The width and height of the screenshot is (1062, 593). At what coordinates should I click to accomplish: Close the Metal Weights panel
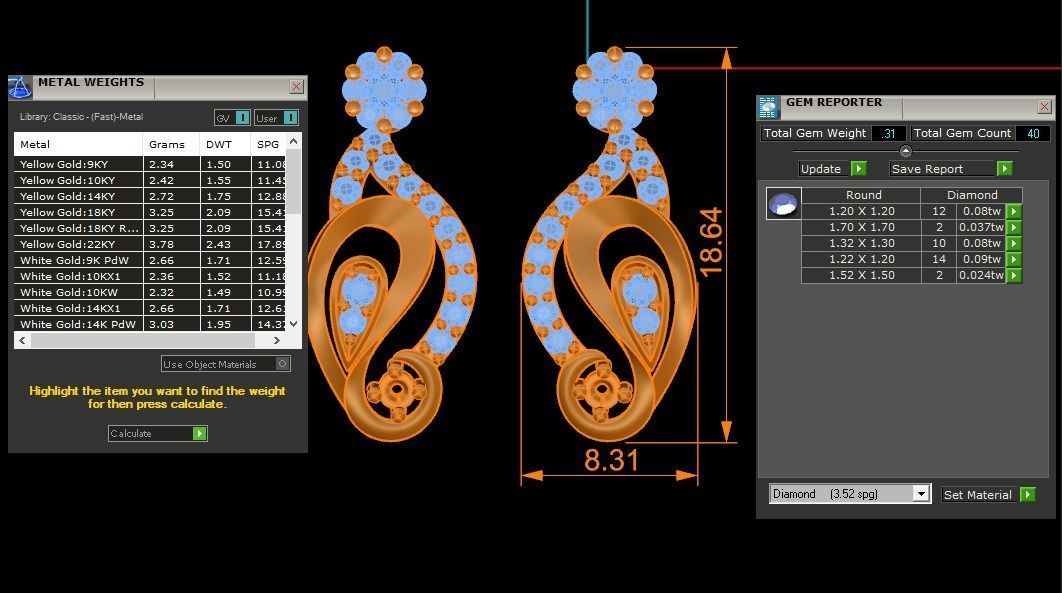[x=296, y=87]
